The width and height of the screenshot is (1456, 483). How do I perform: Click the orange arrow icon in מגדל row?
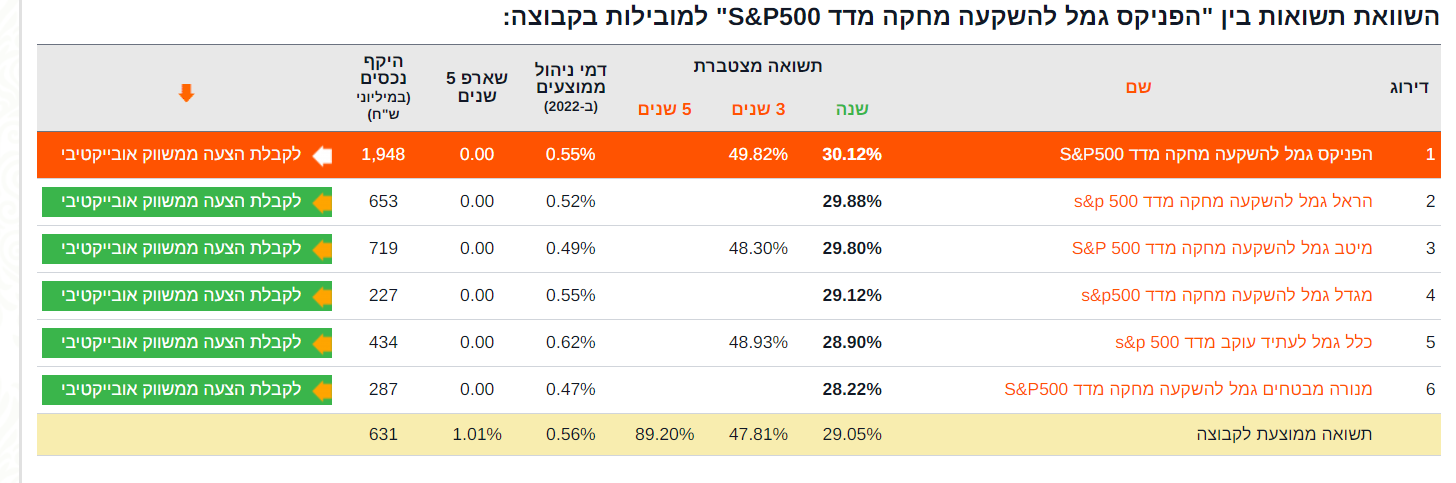point(321,296)
